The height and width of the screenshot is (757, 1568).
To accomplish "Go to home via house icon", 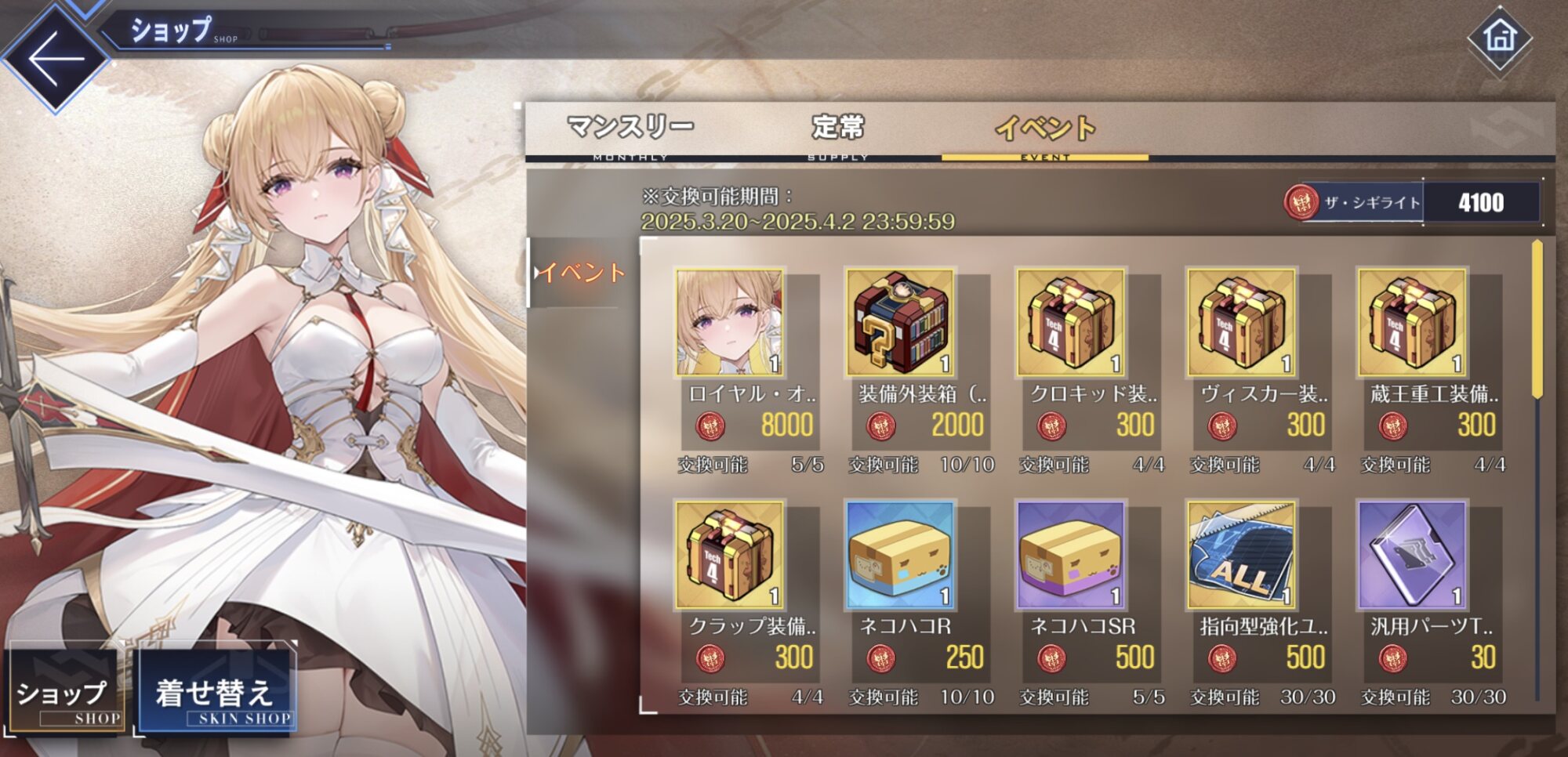I will pyautogui.click(x=1500, y=37).
